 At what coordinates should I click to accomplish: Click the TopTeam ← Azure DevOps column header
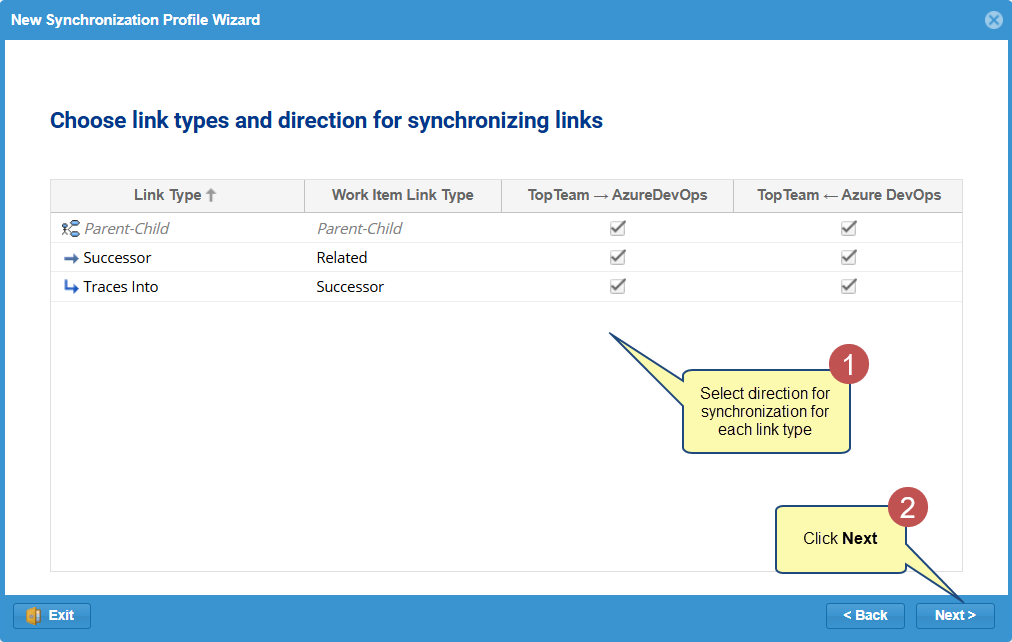point(849,196)
